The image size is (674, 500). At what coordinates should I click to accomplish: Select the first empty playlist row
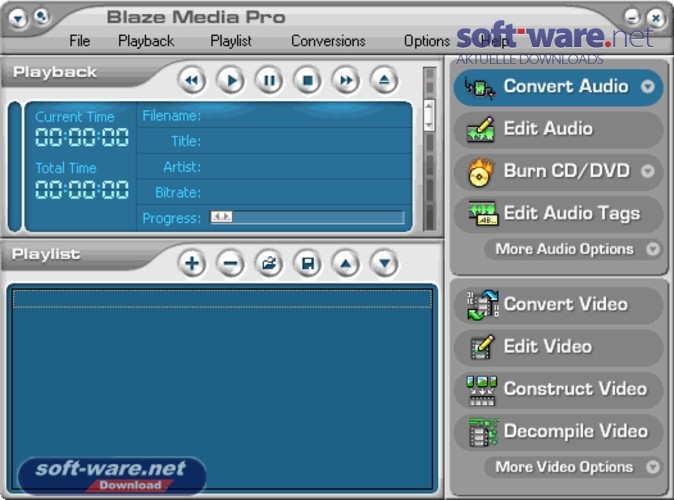click(x=222, y=299)
